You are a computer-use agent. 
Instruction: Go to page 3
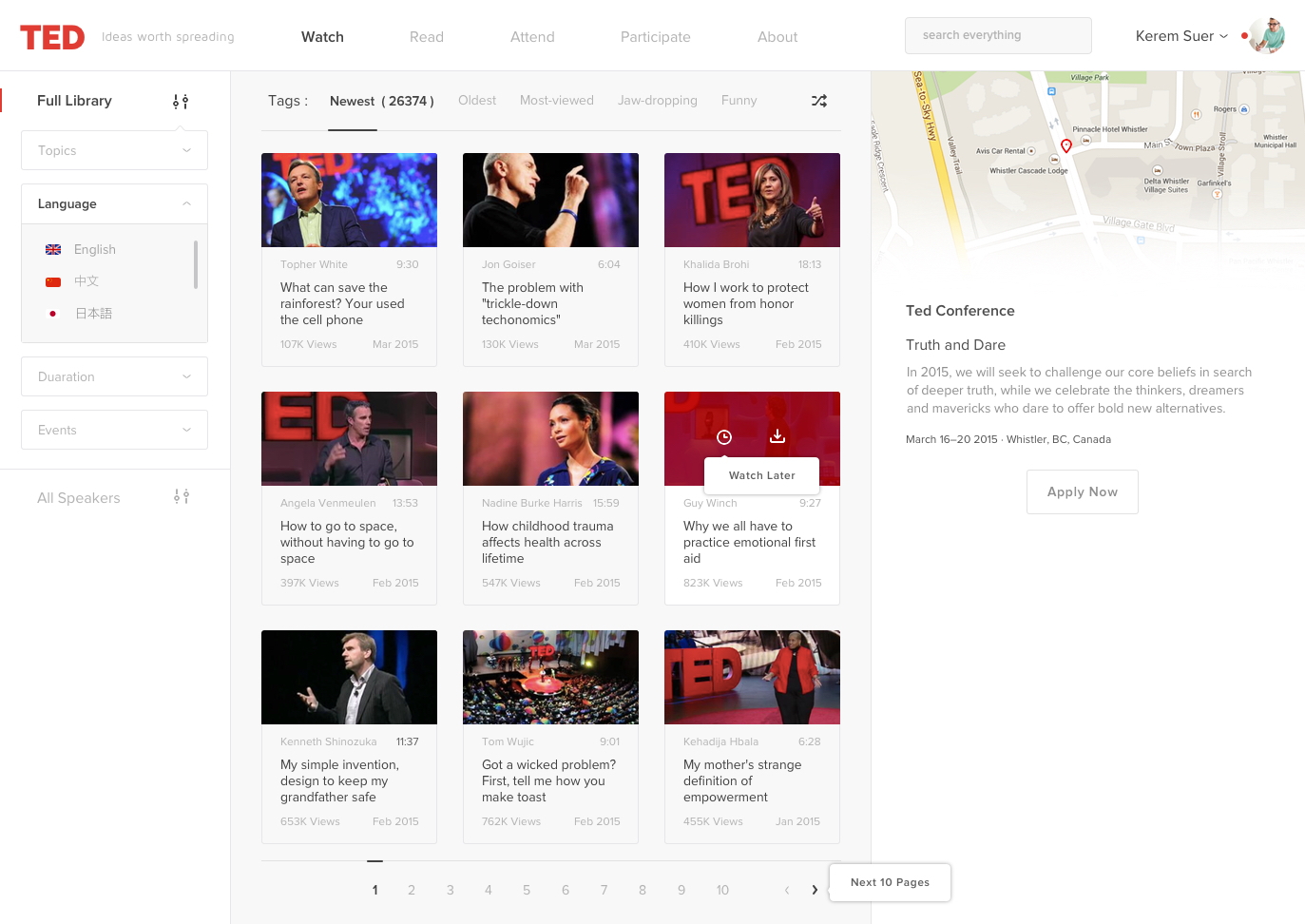(x=451, y=890)
